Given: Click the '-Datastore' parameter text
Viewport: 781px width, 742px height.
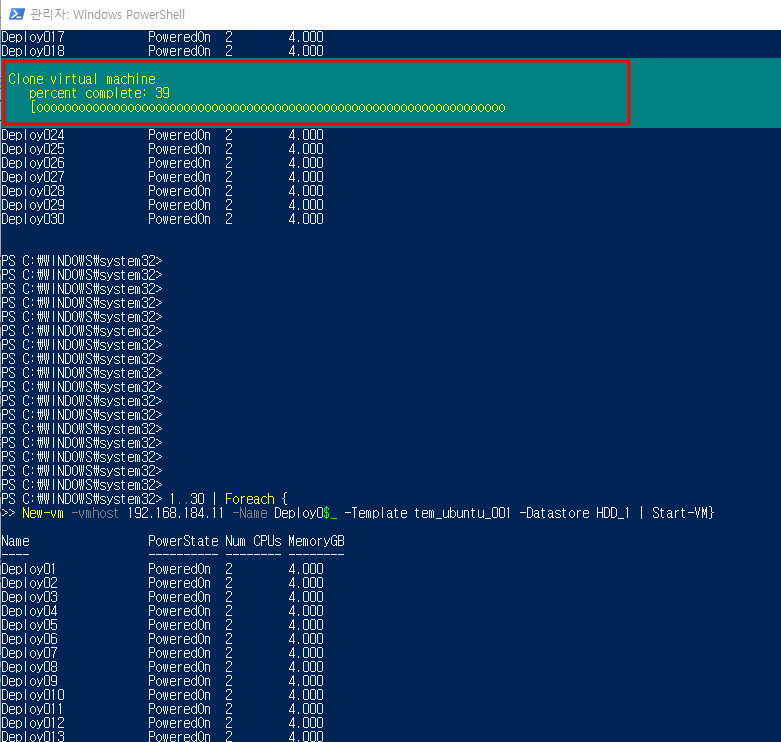Looking at the screenshot, I should click(x=553, y=513).
